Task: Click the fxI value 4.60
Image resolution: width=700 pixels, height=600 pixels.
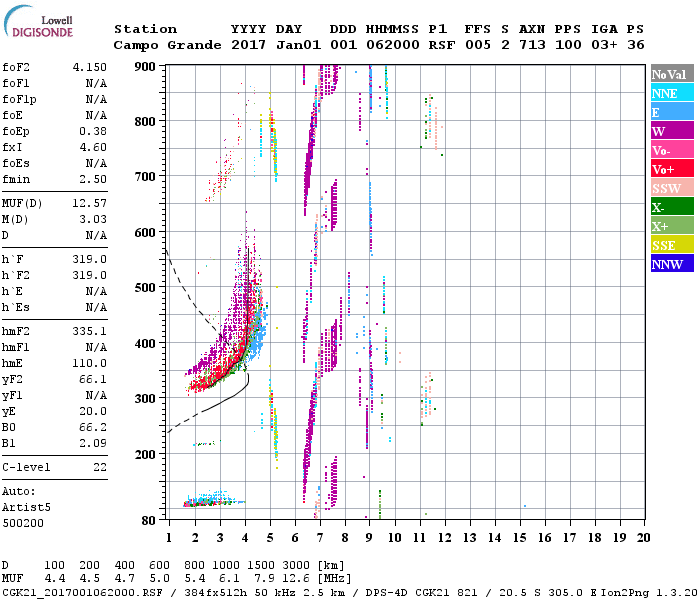Action: pyautogui.click(x=93, y=147)
